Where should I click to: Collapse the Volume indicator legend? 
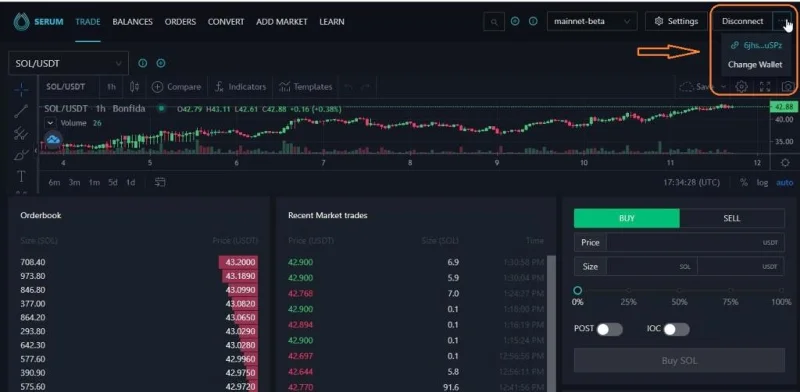[50, 123]
